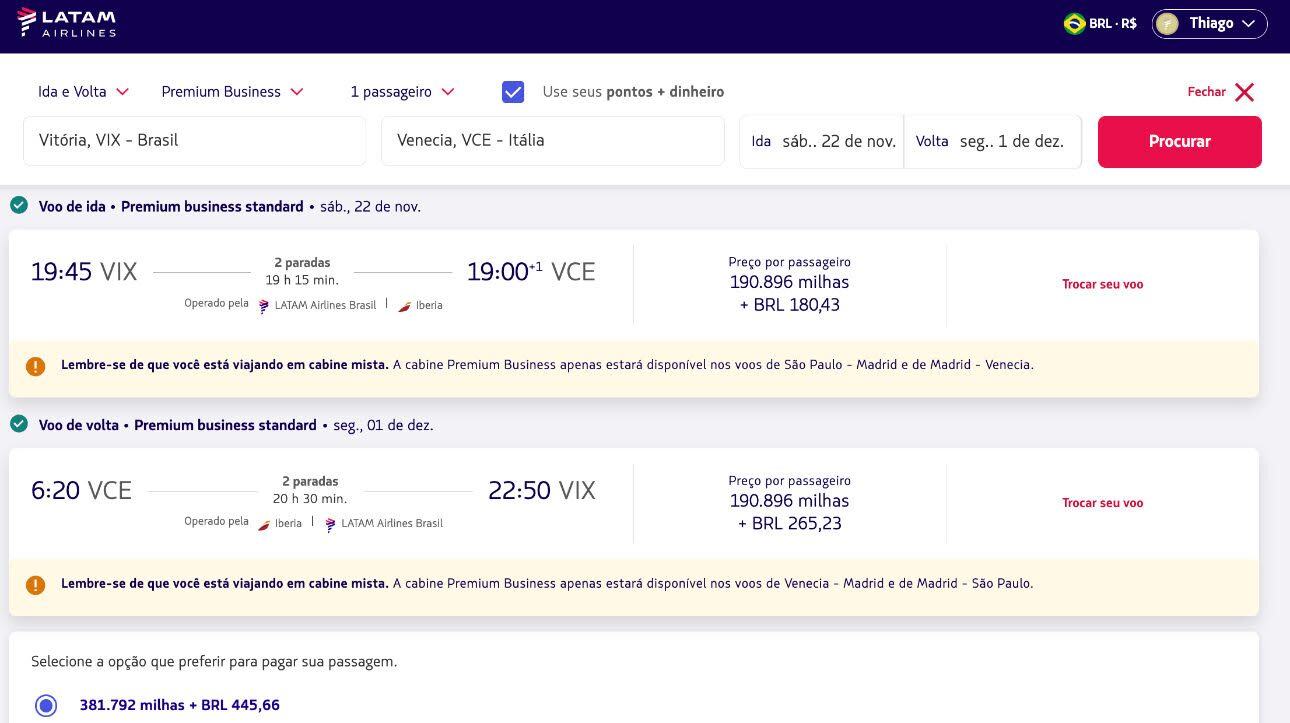The width and height of the screenshot is (1290, 723).
Task: Expand the Ida e Volta trip type dropdown
Action: click(x=84, y=91)
